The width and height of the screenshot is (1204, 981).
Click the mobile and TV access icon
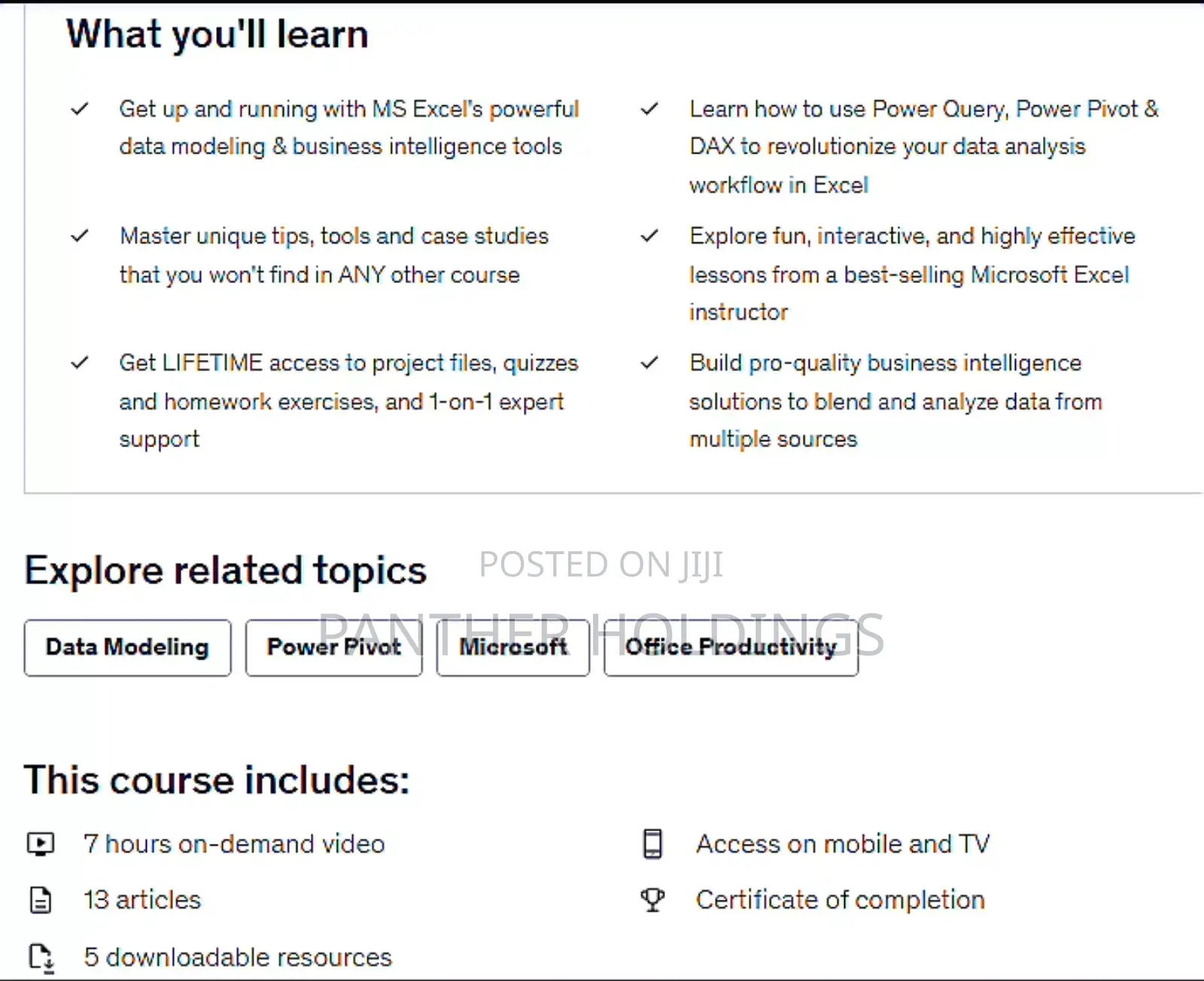[652, 843]
